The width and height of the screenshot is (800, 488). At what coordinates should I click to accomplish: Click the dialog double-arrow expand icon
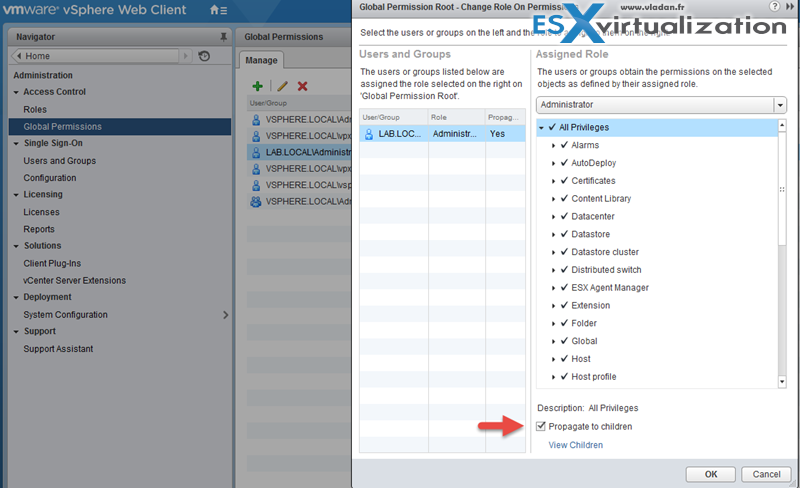click(x=790, y=6)
